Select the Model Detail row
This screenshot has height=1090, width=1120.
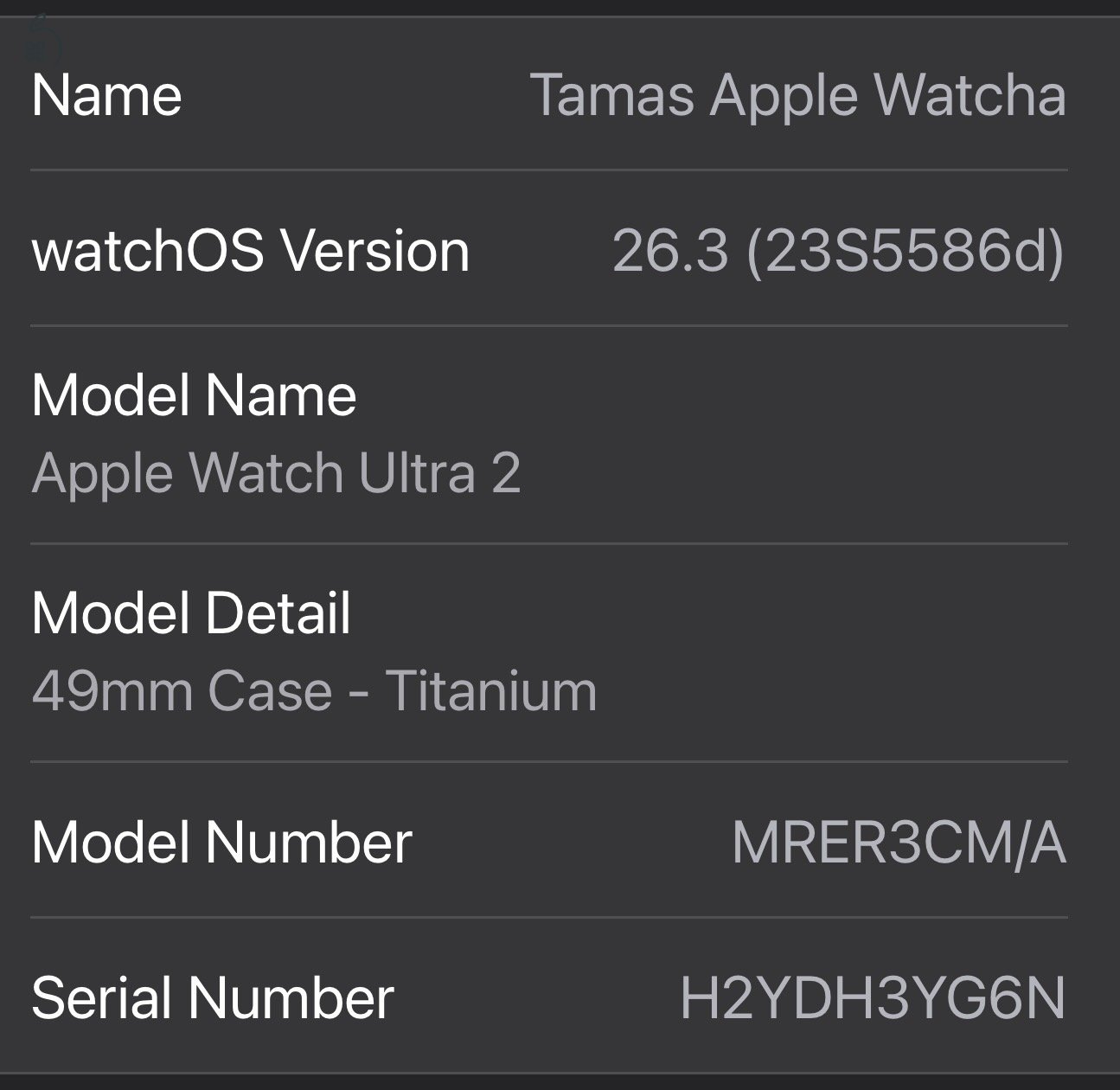(x=554, y=653)
